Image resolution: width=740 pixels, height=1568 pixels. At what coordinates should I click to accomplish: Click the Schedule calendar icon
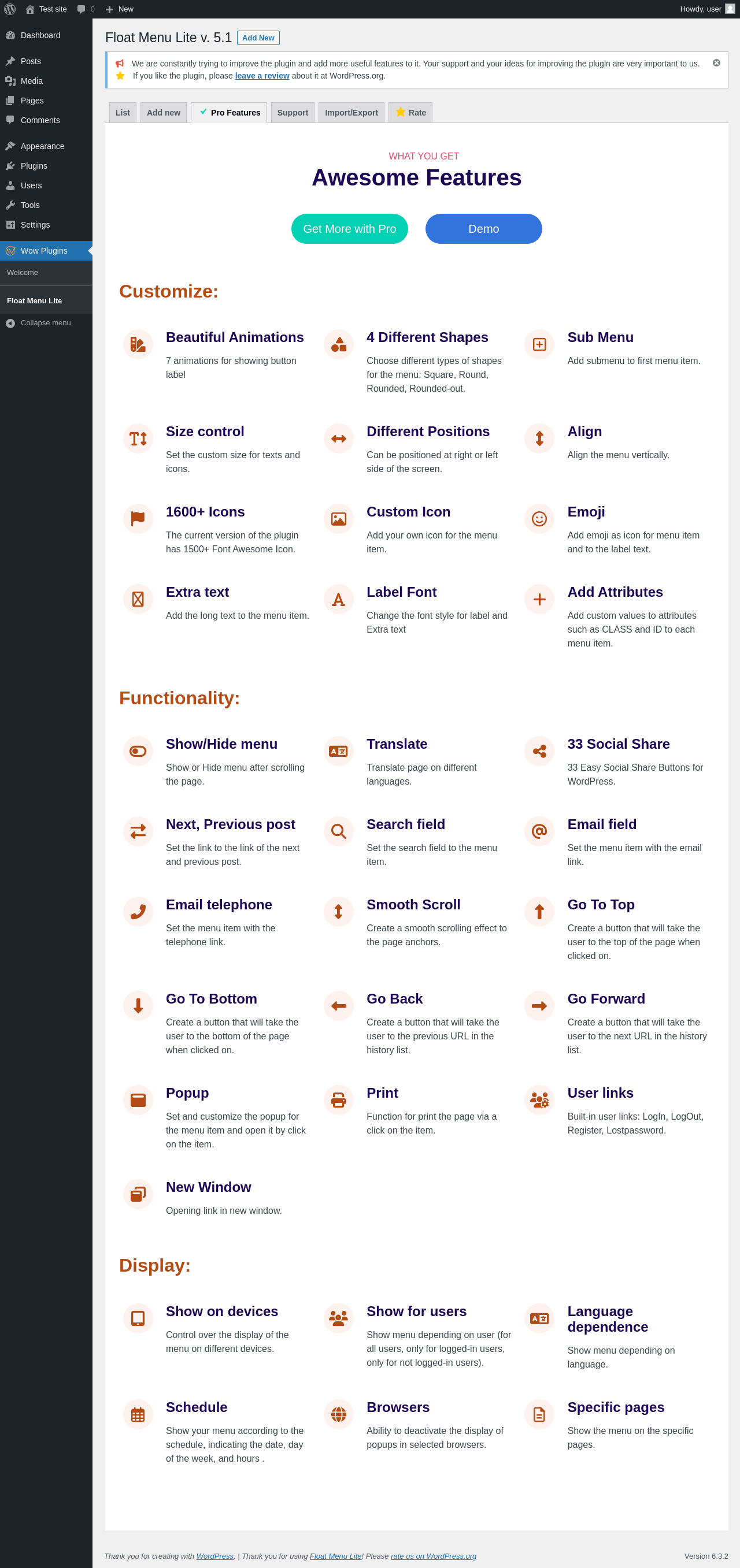138,1414
